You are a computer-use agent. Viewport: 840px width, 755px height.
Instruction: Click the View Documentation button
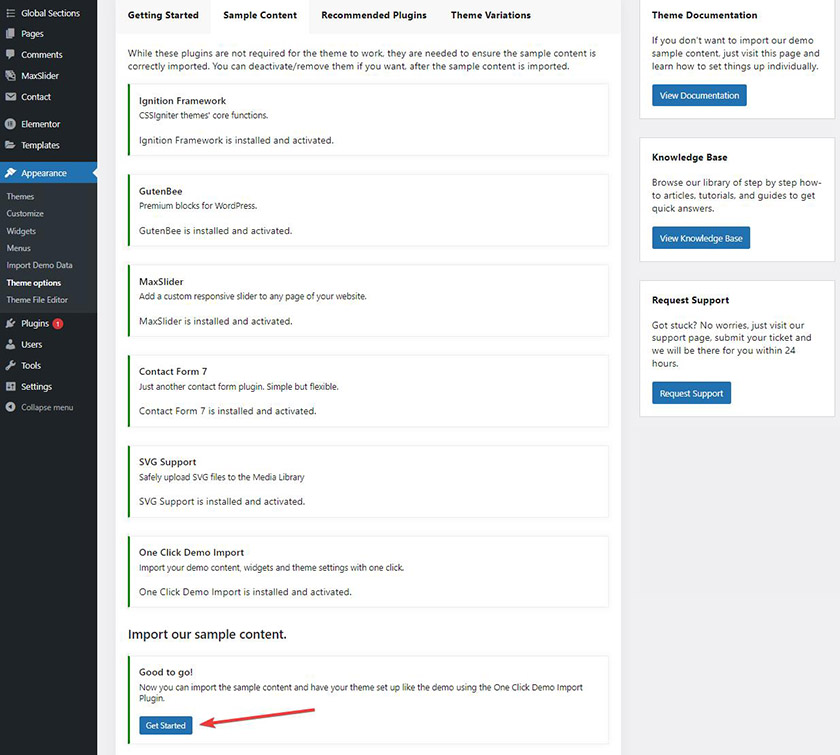[x=699, y=95]
